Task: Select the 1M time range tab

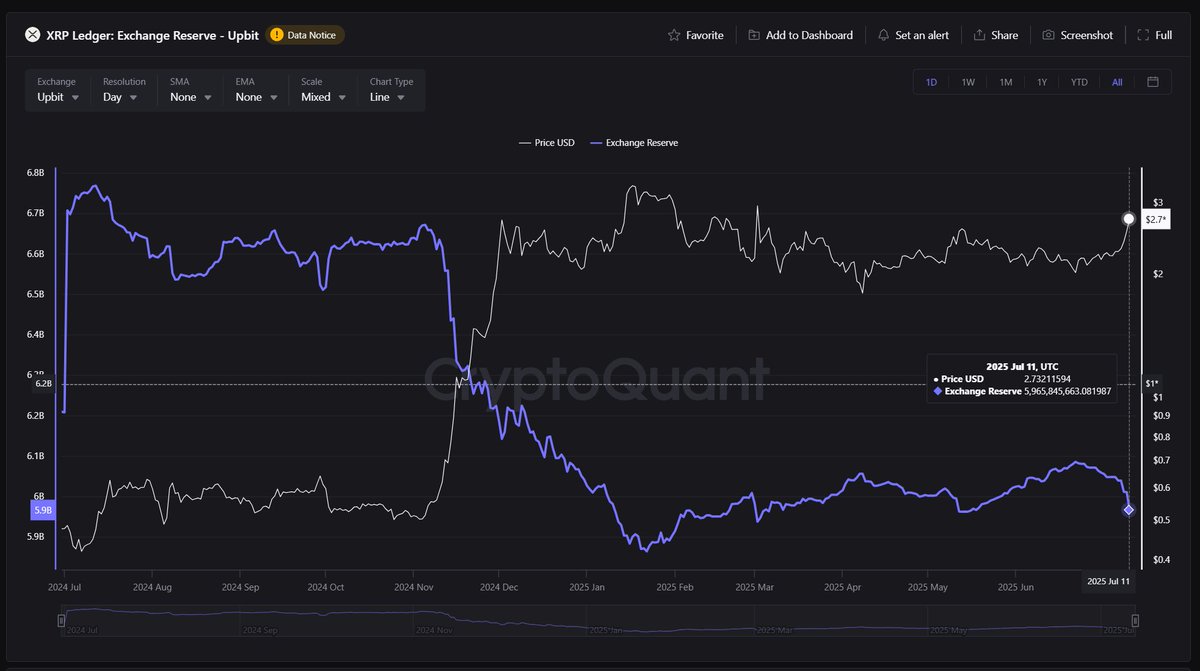Action: coord(1006,82)
